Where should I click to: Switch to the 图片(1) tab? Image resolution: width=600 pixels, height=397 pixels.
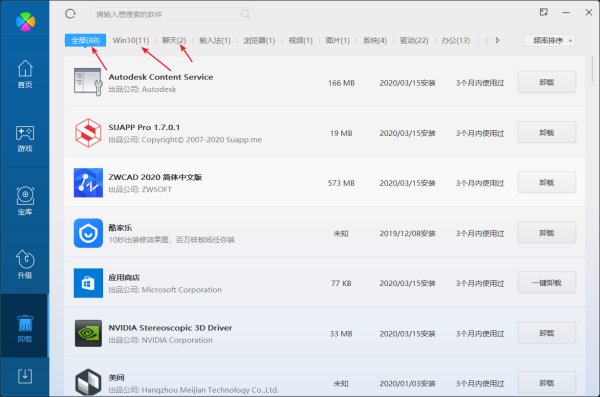coord(338,40)
